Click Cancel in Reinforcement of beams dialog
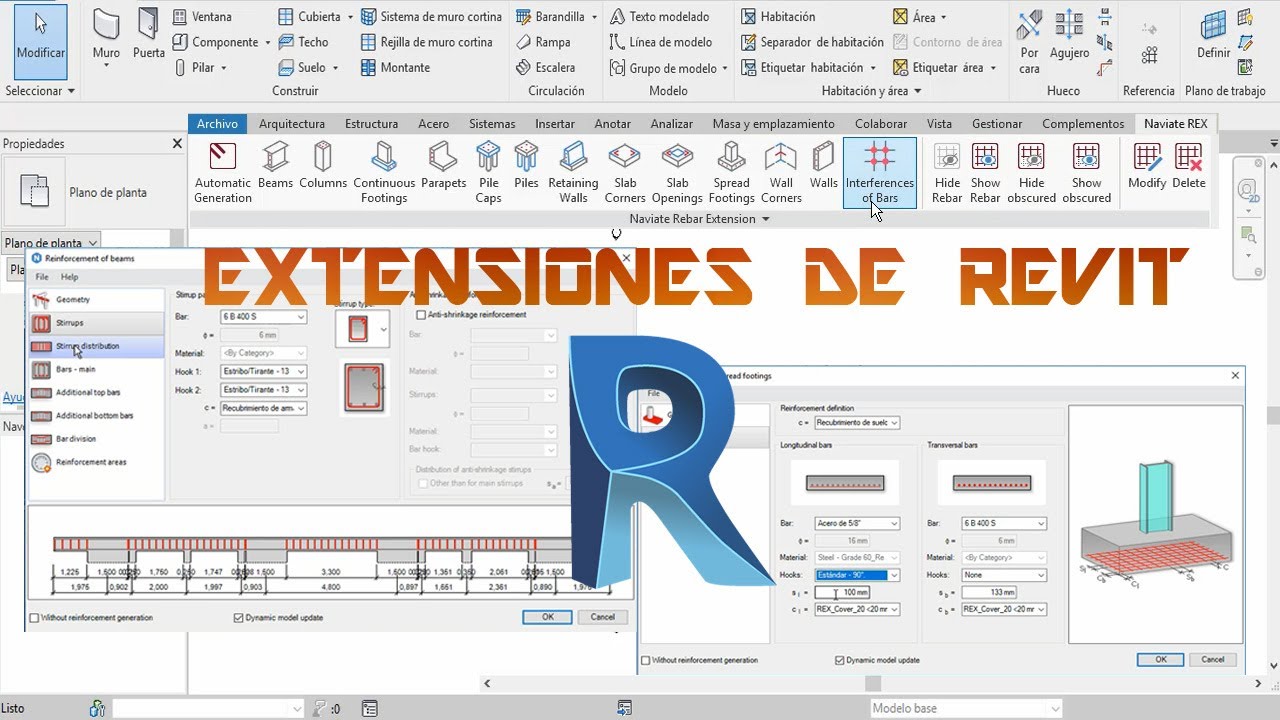Image resolution: width=1280 pixels, height=720 pixels. [603, 617]
